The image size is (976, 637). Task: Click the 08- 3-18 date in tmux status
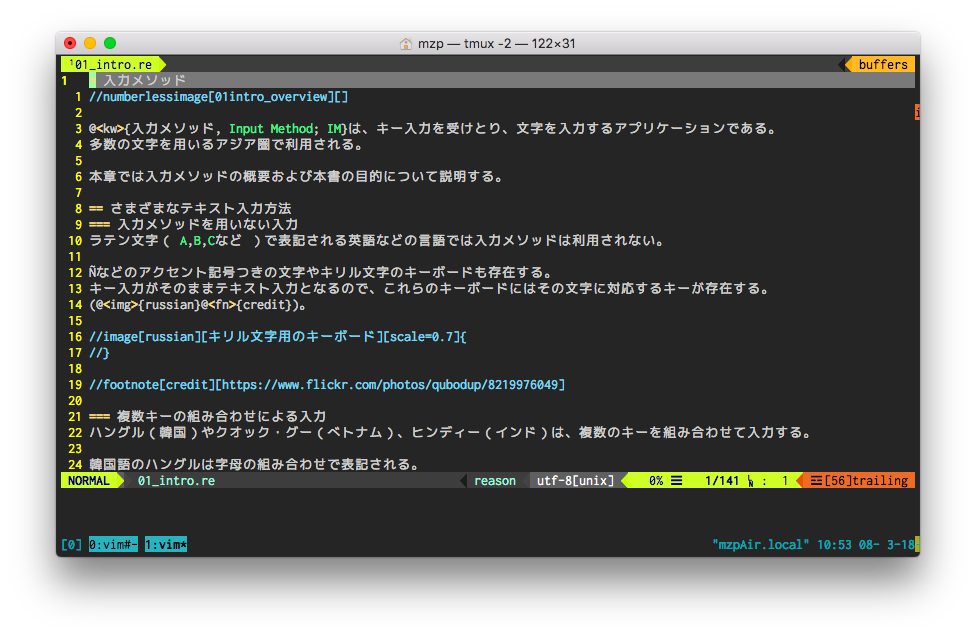[886, 544]
